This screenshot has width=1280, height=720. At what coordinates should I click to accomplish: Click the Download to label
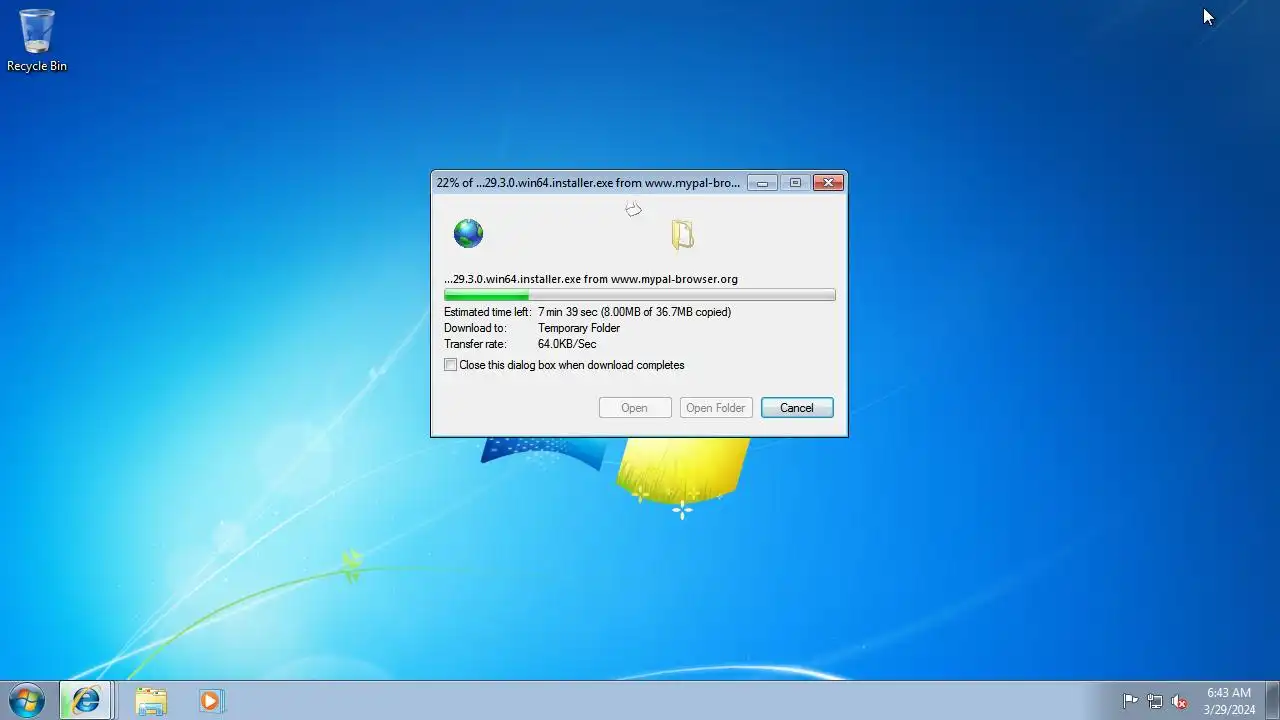[475, 328]
